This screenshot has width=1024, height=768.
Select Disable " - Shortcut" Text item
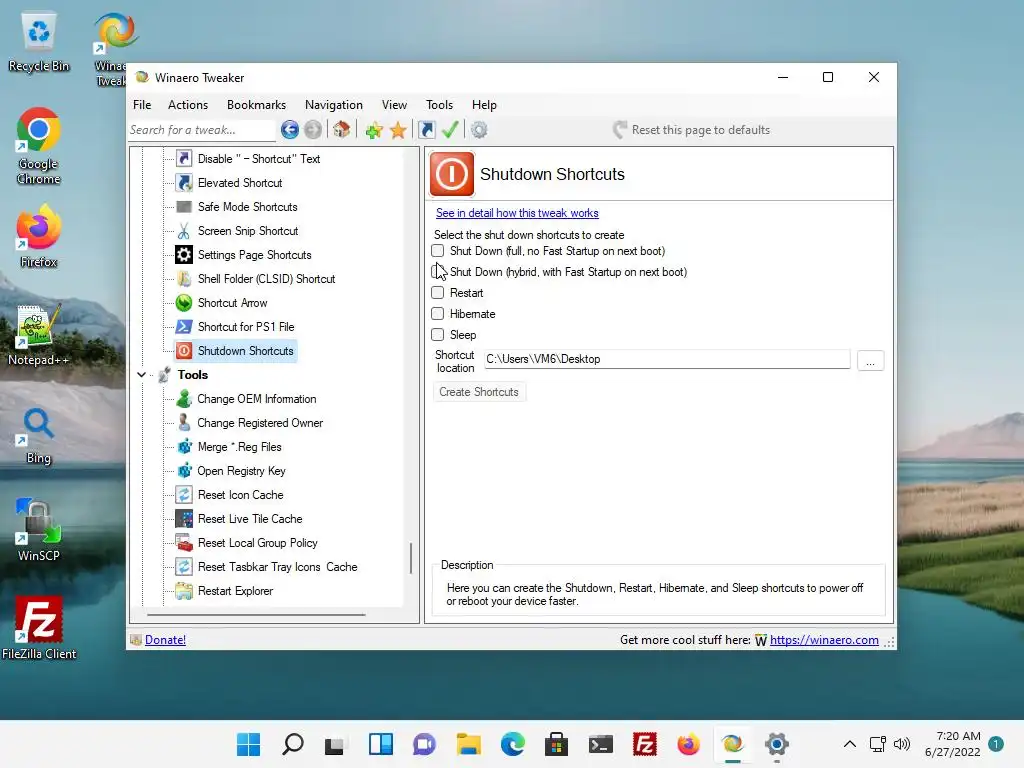tap(259, 159)
